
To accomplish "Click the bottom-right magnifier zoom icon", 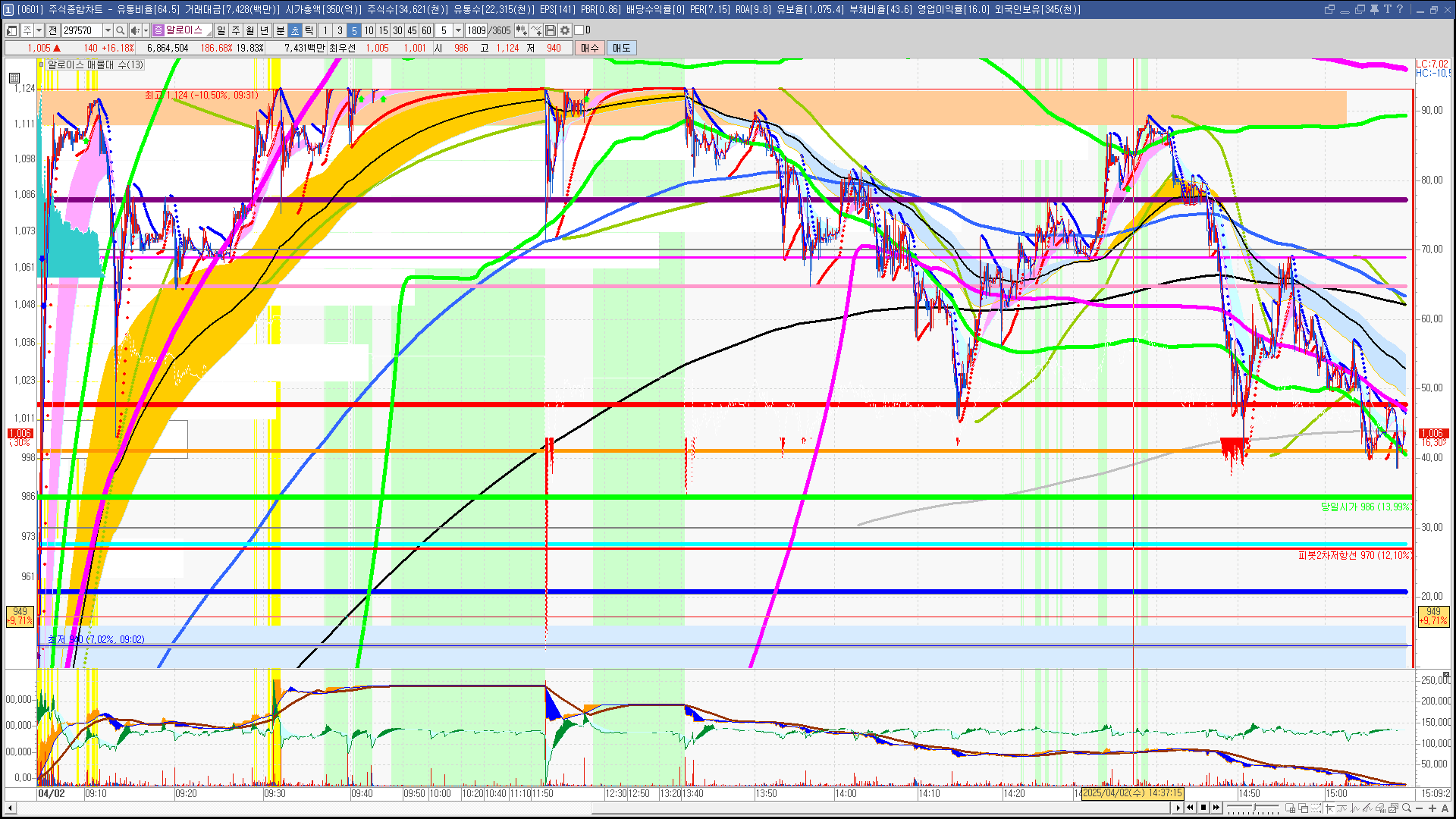I will tap(1407, 808).
